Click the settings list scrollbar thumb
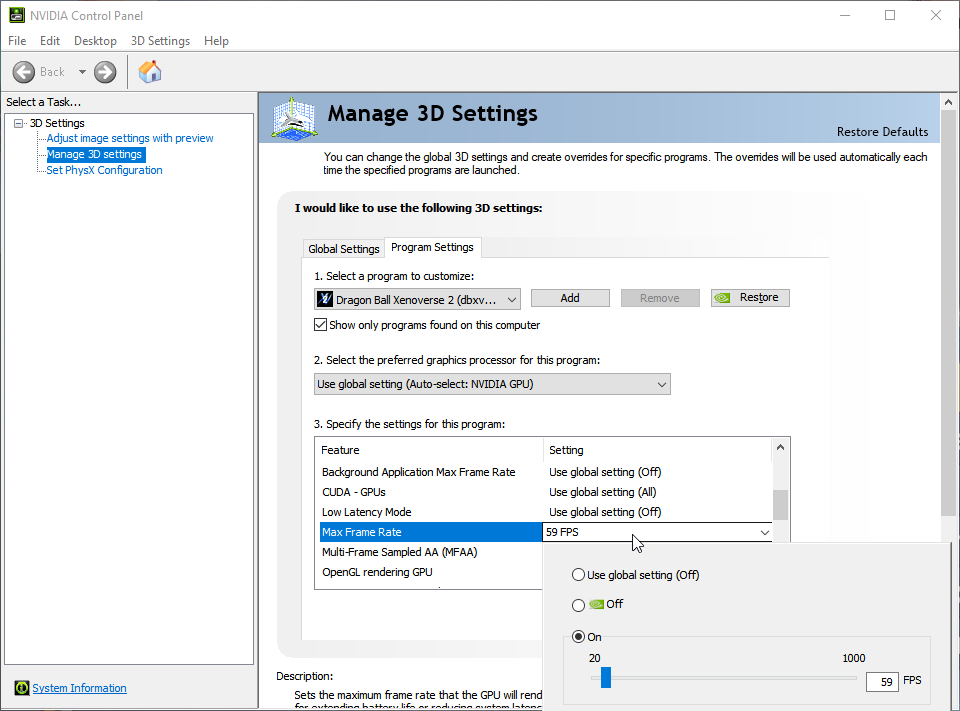The height and width of the screenshot is (711, 960). [780, 505]
